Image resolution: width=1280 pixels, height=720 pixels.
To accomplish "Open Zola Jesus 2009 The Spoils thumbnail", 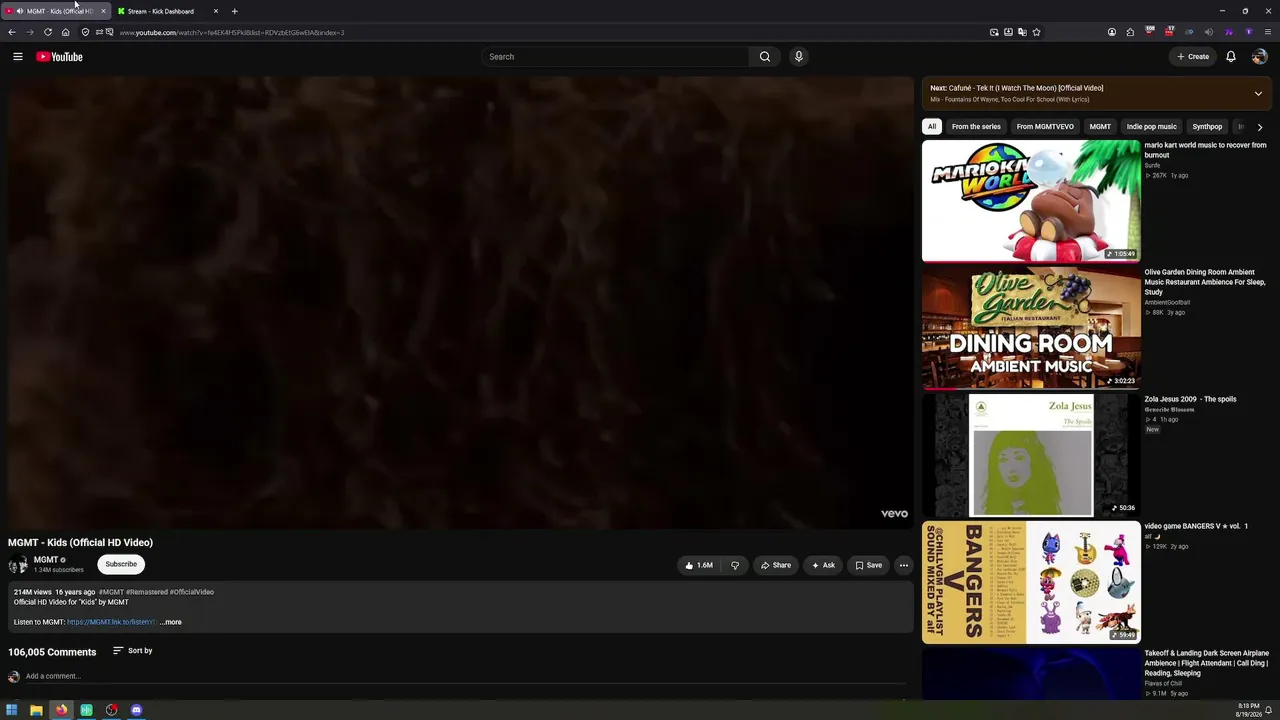I will (1031, 454).
